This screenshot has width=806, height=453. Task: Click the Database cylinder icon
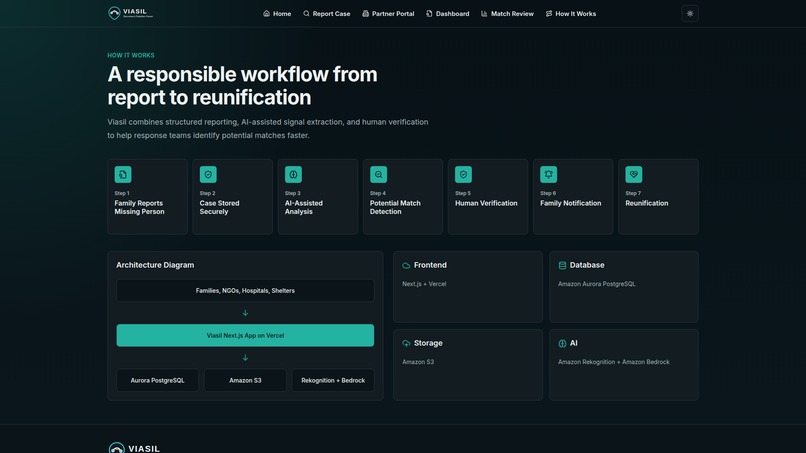click(562, 265)
